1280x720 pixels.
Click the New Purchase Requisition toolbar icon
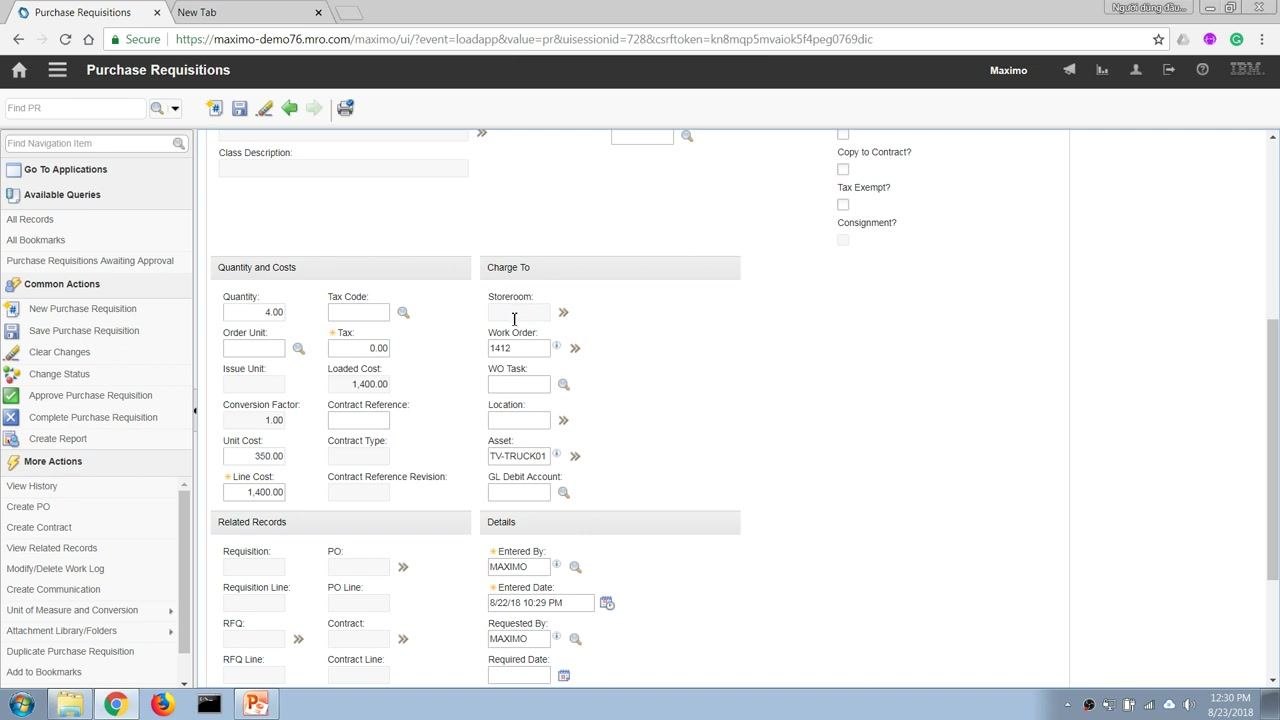point(214,108)
